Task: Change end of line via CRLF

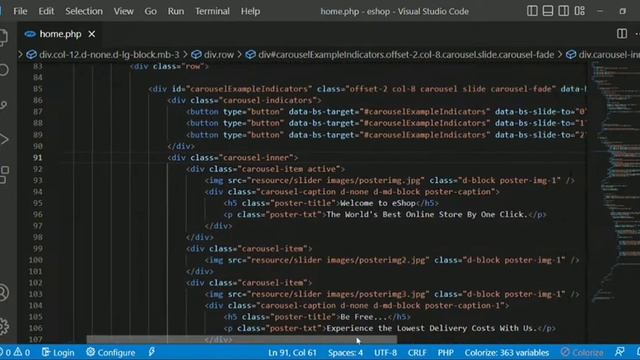Action: click(x=417, y=352)
